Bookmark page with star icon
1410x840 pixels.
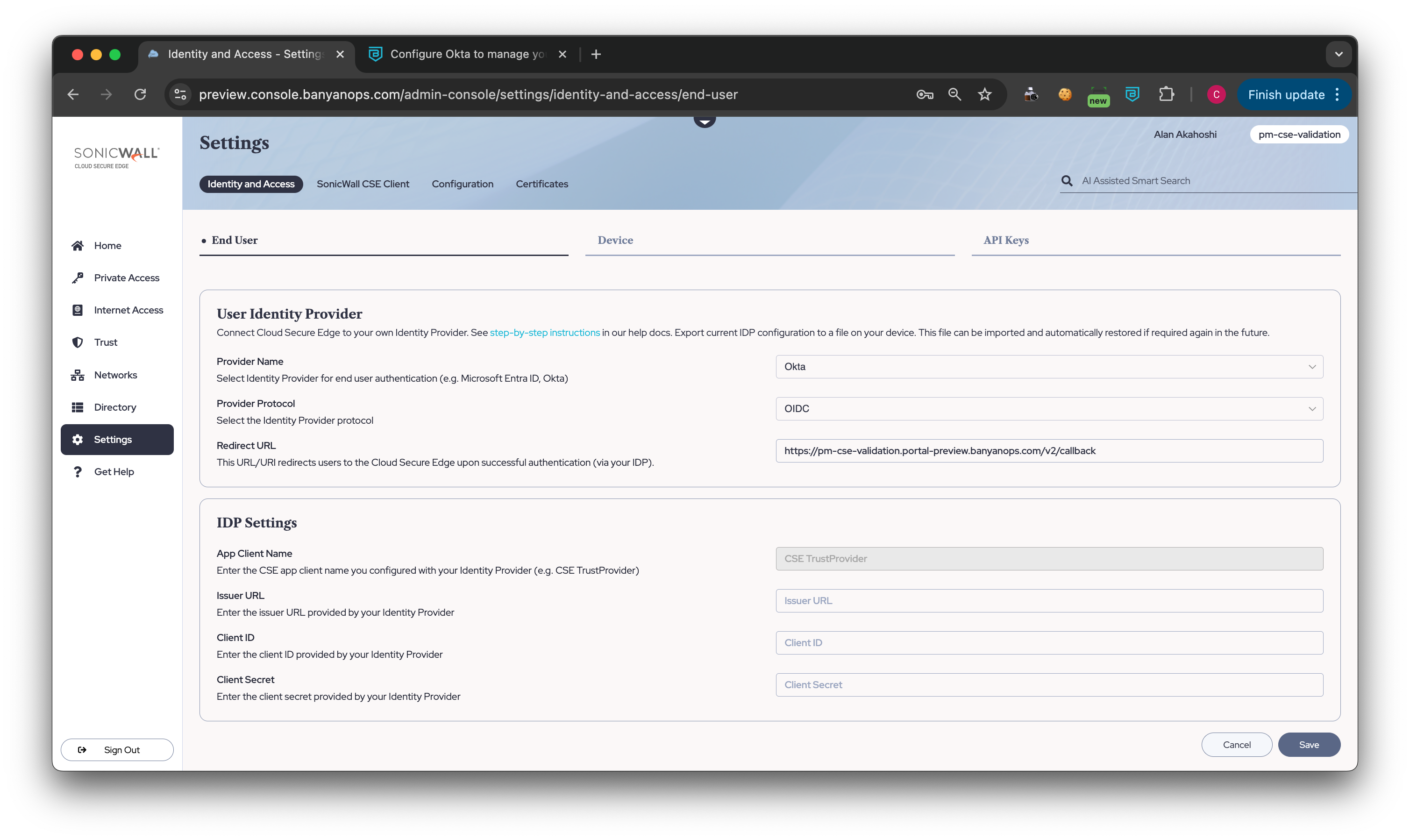(x=985, y=94)
